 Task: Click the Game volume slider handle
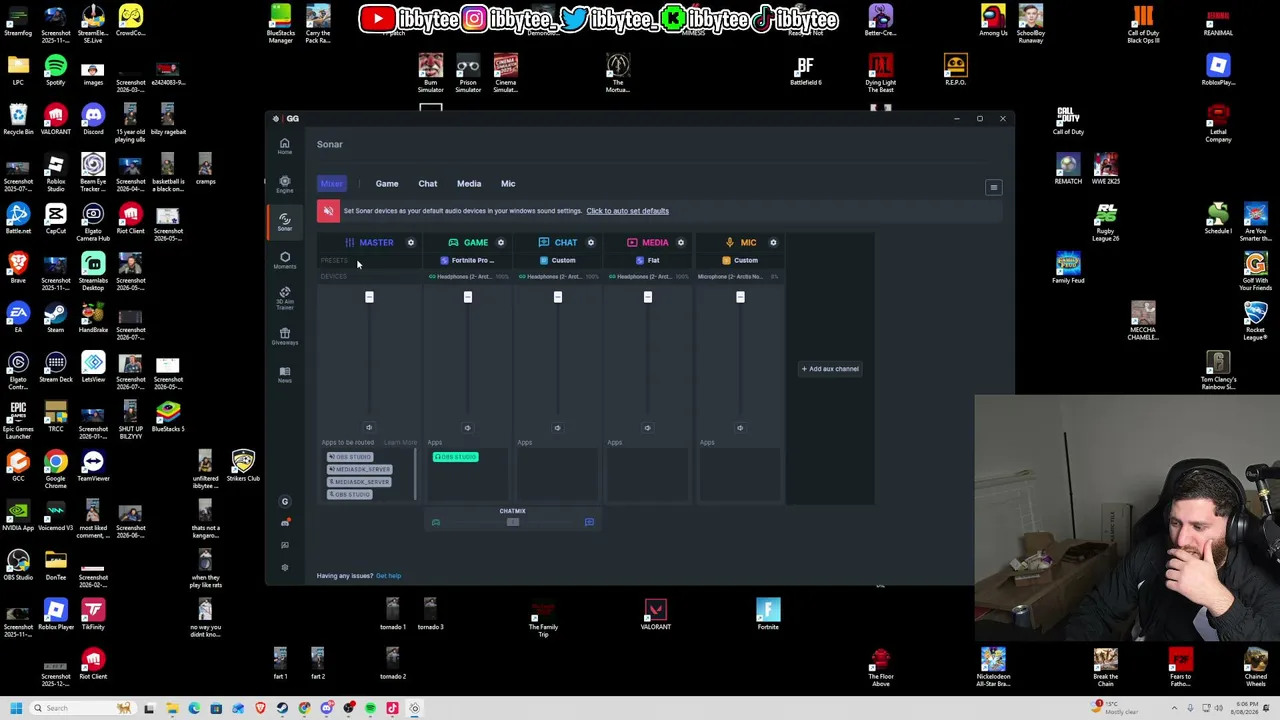[x=467, y=297]
